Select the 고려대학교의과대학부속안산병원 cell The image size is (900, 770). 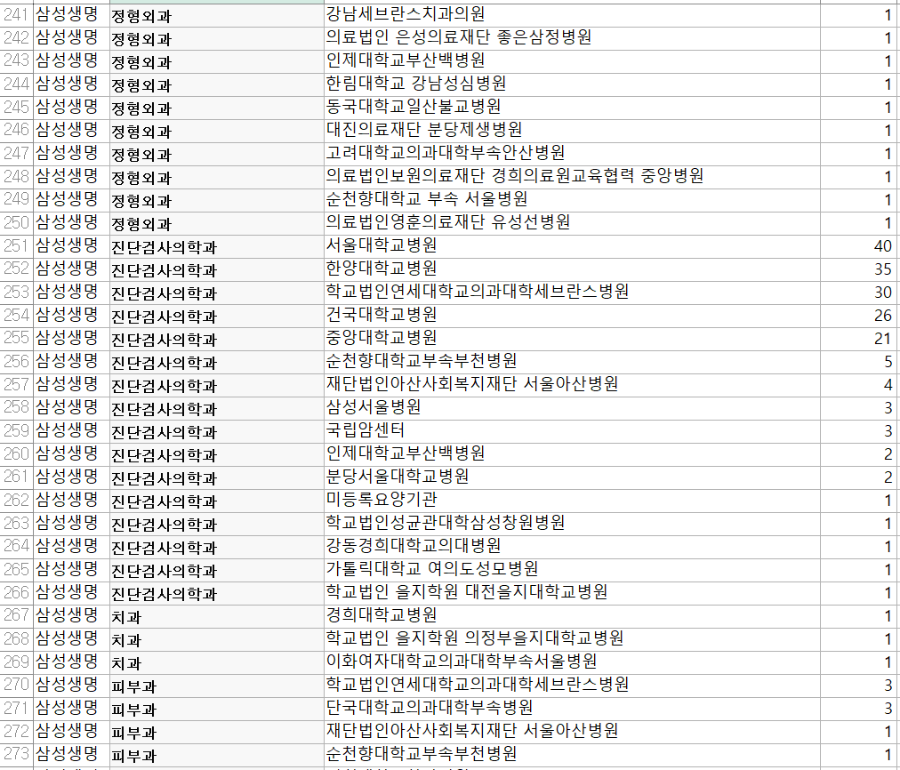click(x=572, y=154)
